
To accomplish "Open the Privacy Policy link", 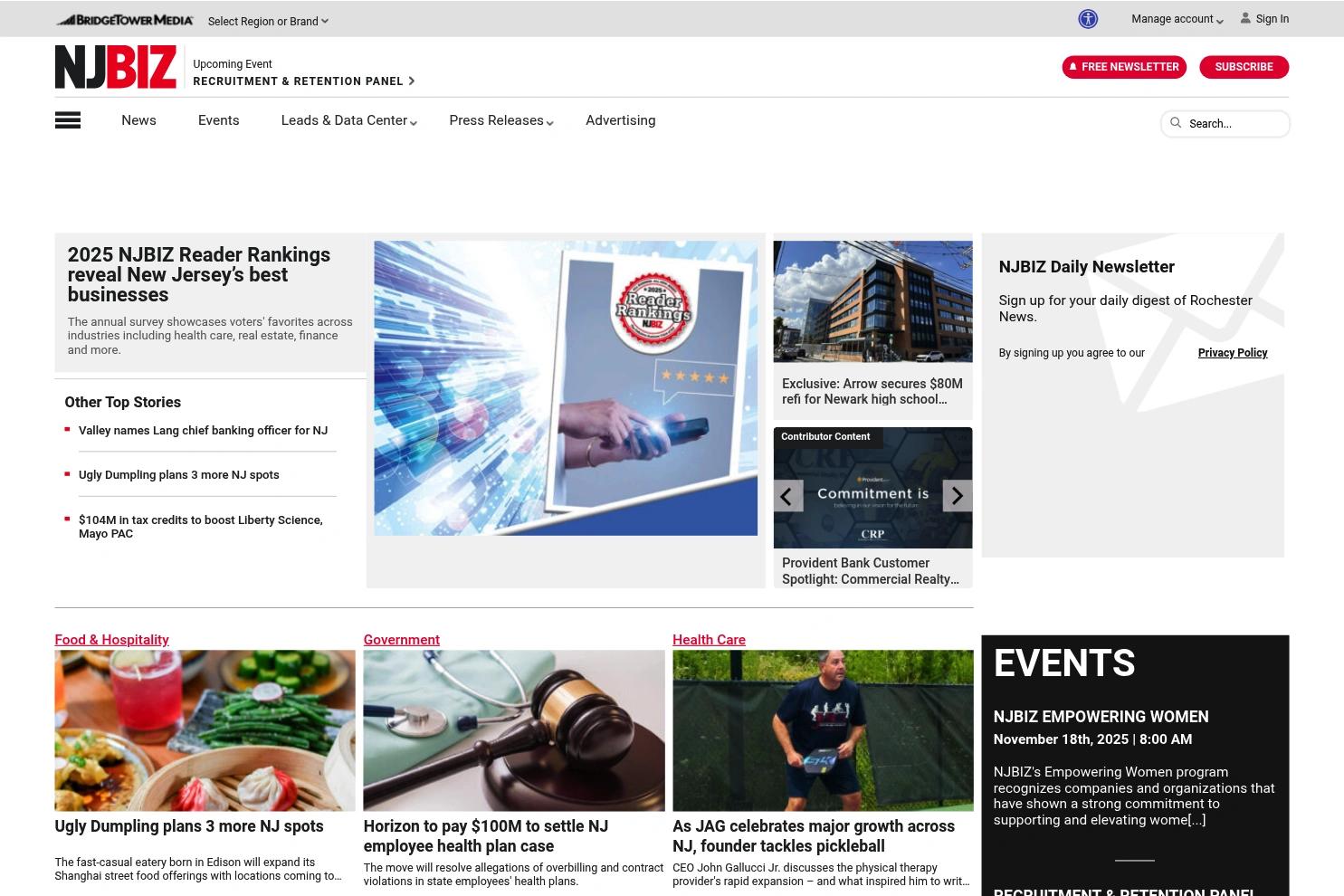I will pyautogui.click(x=1232, y=353).
